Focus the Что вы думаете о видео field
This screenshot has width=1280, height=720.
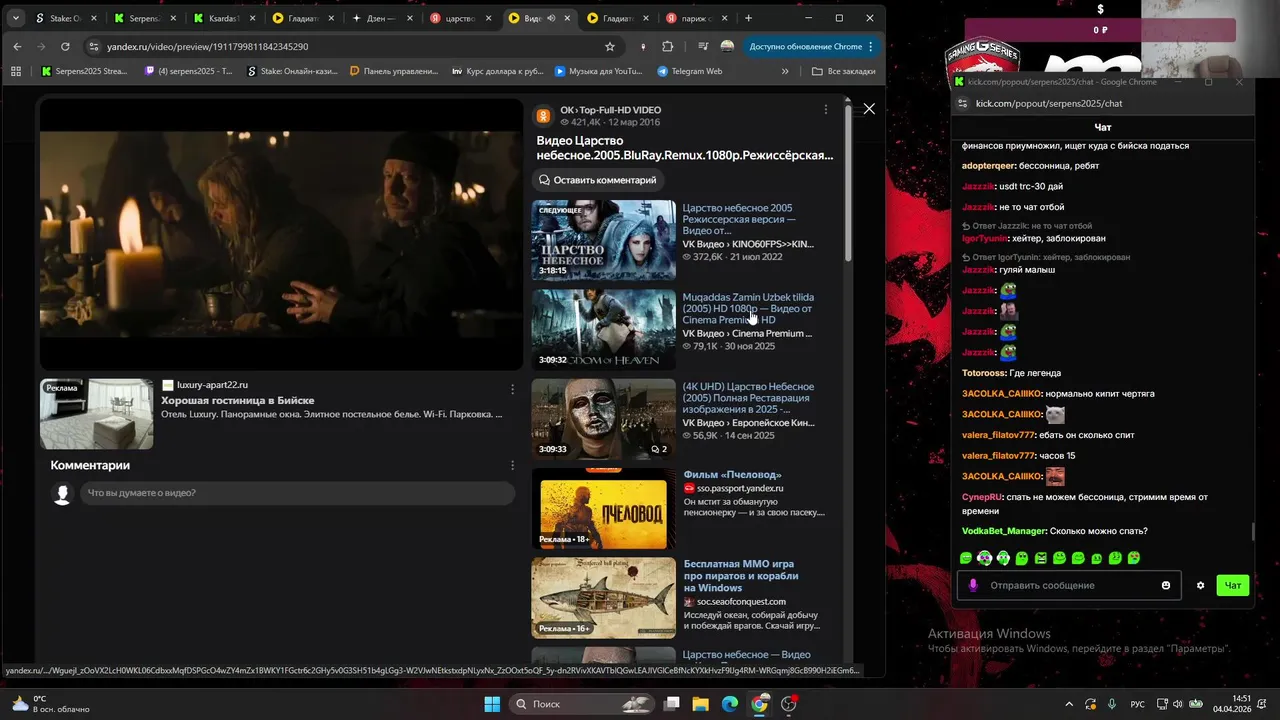(x=298, y=493)
